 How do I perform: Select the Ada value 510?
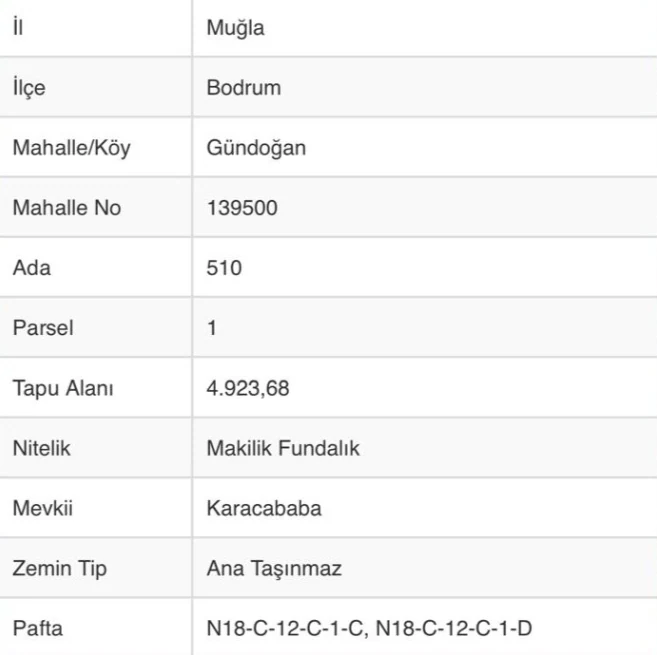(x=224, y=268)
